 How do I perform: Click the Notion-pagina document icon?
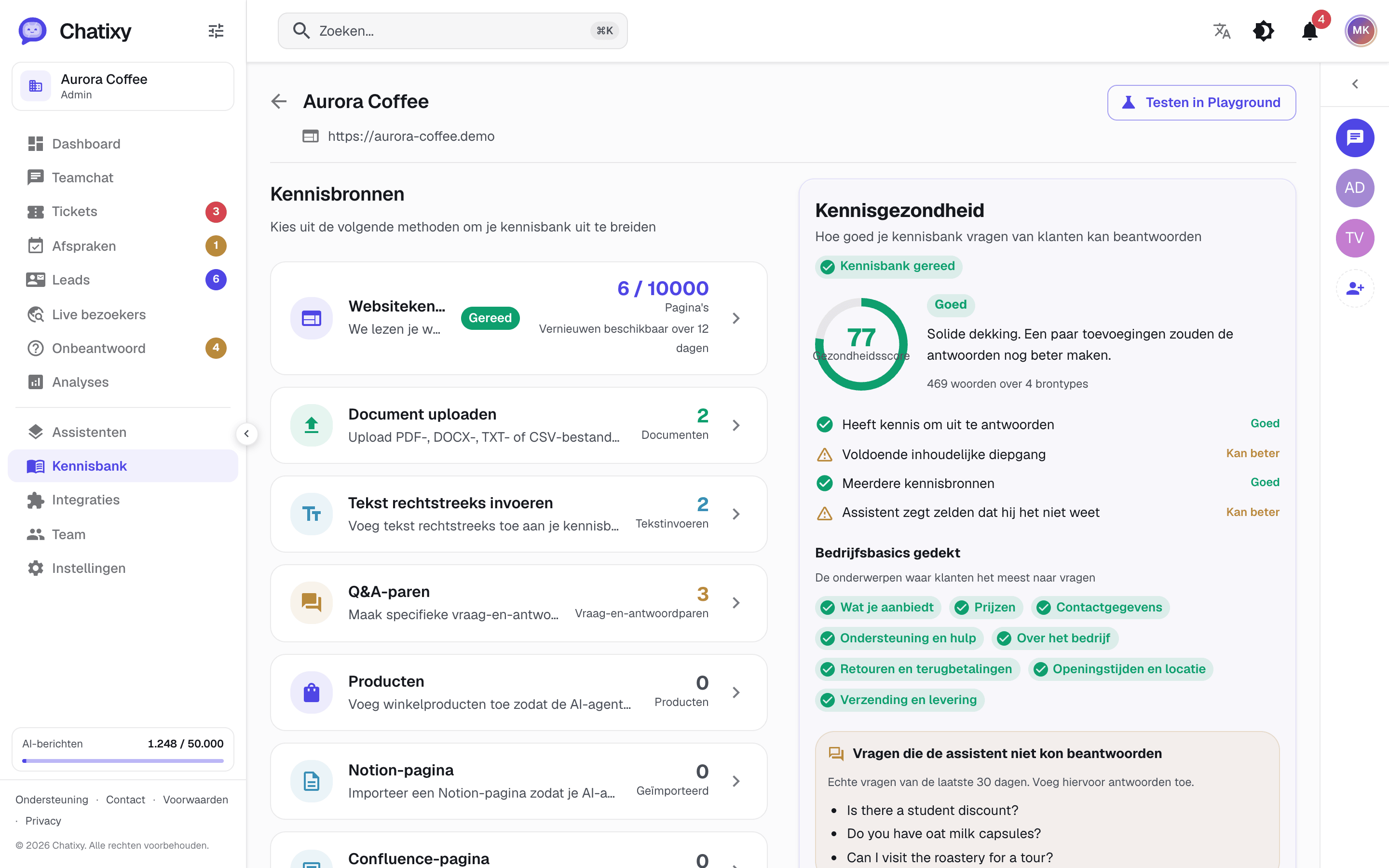[x=312, y=781]
